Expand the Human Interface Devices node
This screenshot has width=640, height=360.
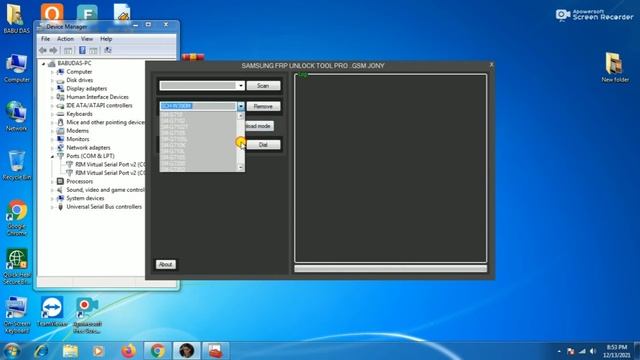[x=52, y=97]
